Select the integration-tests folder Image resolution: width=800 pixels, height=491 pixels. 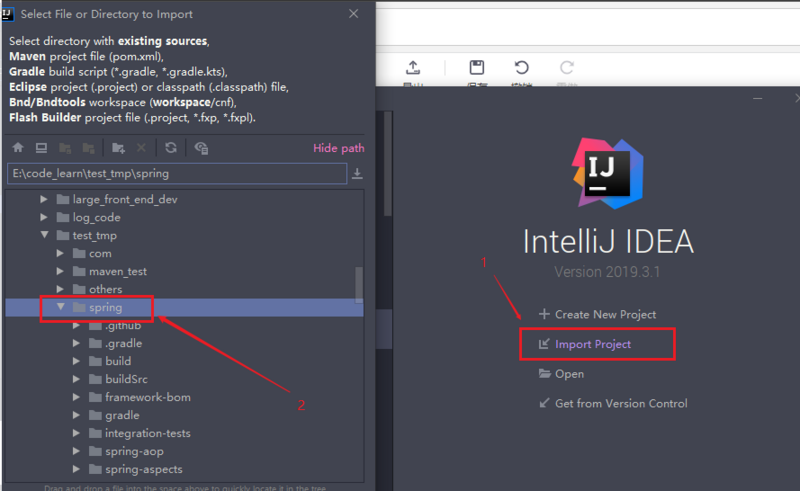pos(147,433)
